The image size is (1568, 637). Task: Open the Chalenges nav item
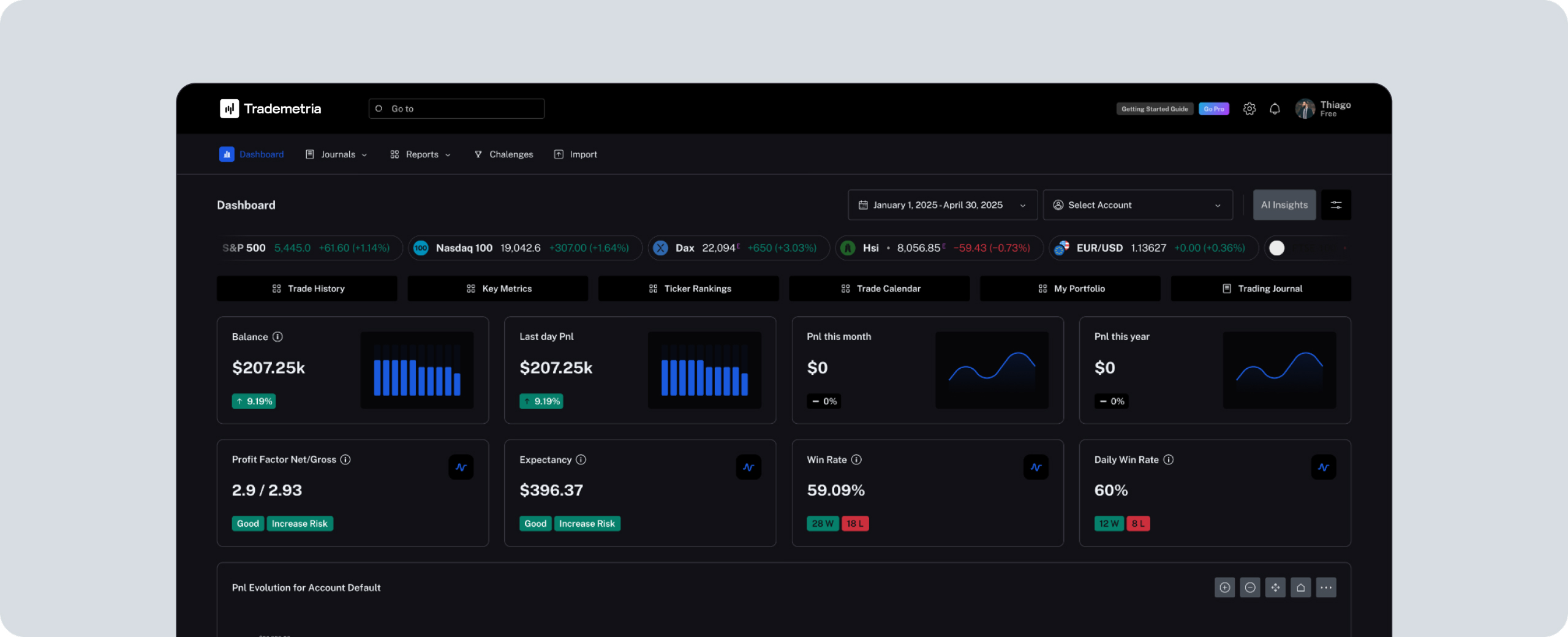coord(504,154)
